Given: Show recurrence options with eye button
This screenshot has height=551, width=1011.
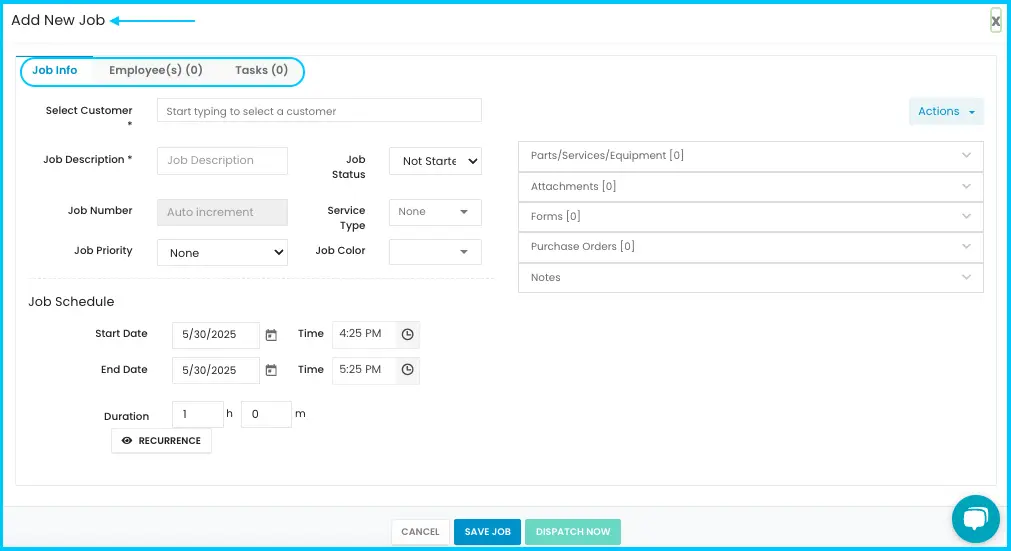Looking at the screenshot, I should click(161, 441).
